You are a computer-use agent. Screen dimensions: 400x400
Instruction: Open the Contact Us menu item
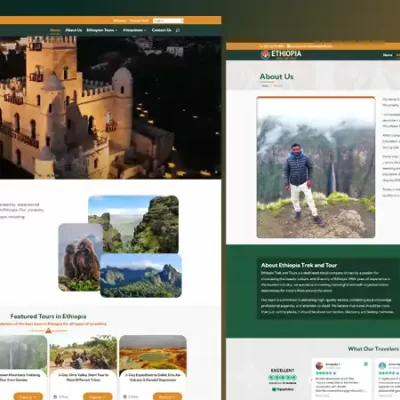coord(161,30)
